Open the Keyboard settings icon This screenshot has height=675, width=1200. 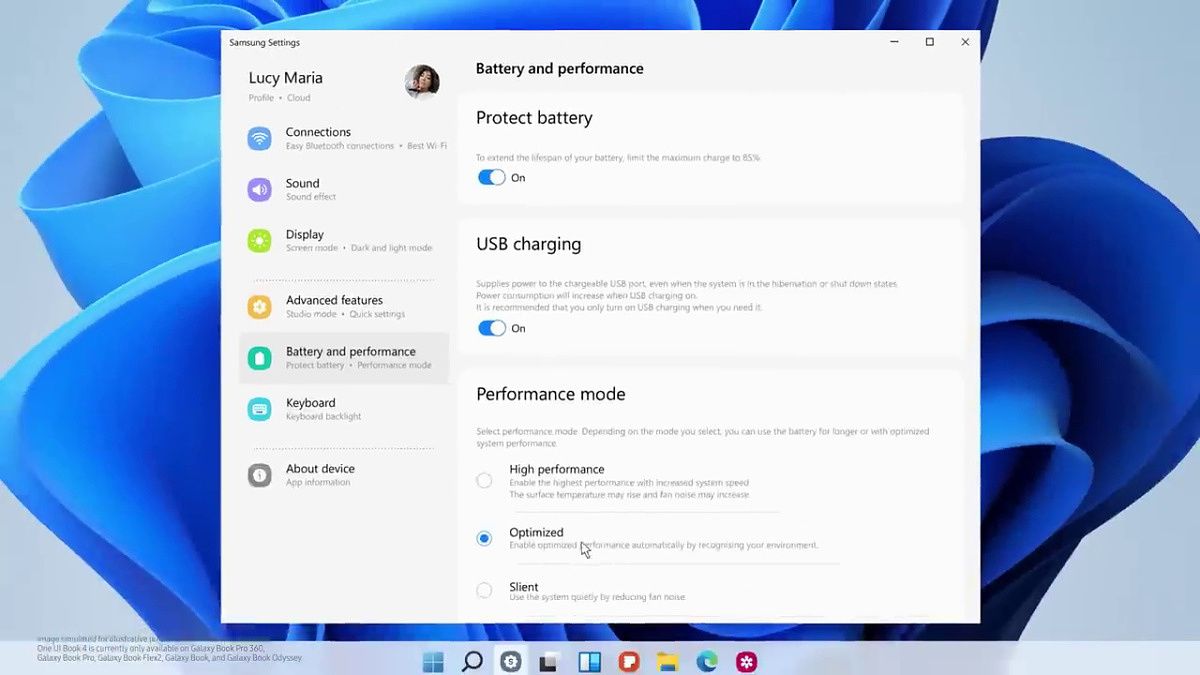click(259, 408)
